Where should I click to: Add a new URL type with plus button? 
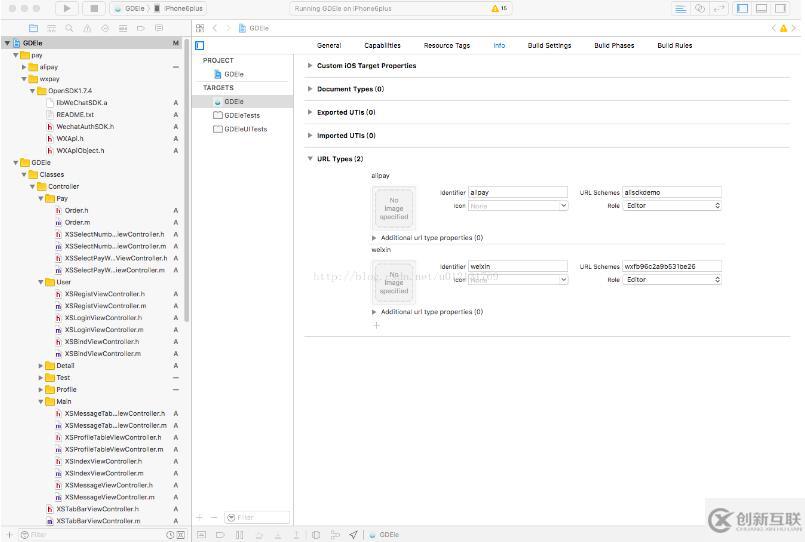(x=376, y=325)
